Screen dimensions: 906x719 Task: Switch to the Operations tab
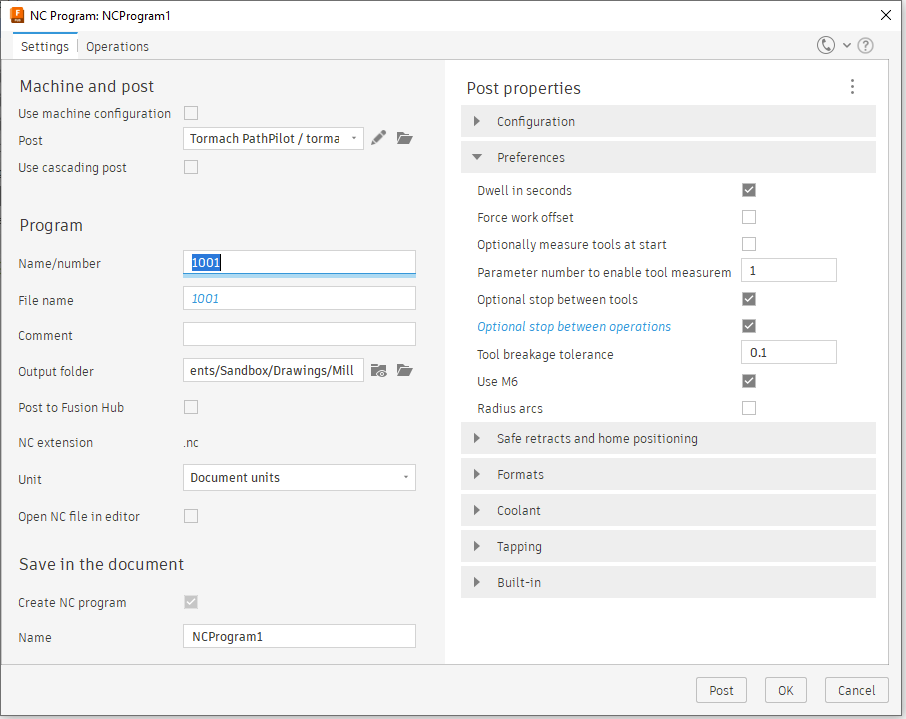[x=117, y=47]
